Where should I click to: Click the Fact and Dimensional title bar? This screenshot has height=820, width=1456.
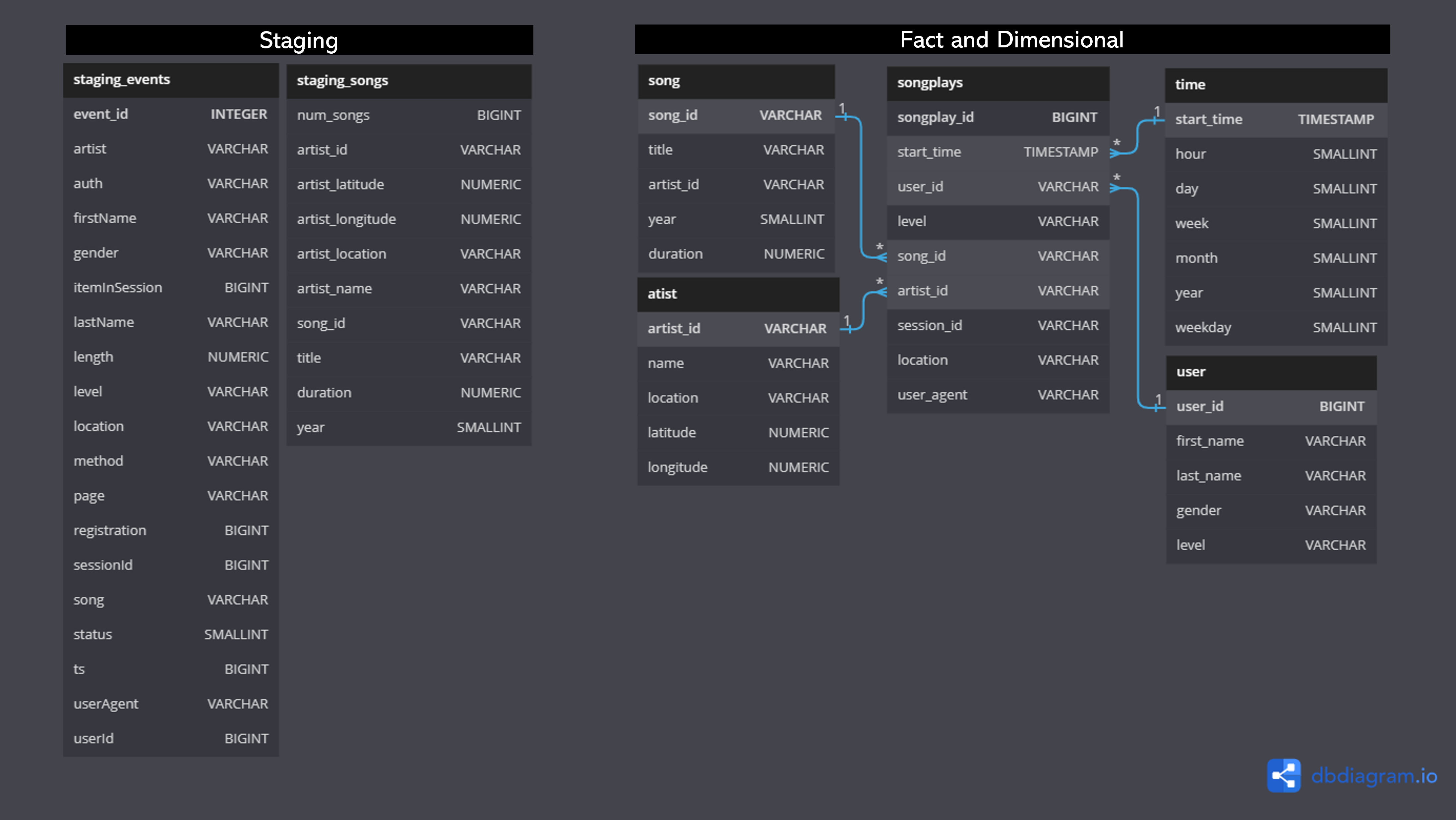1011,39
